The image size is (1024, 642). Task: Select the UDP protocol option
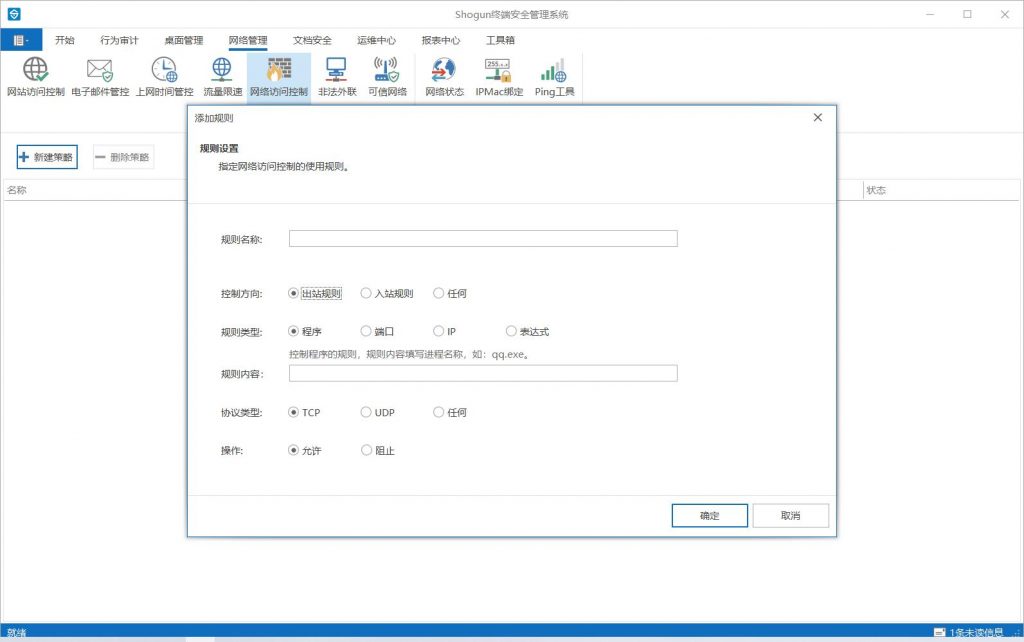(x=366, y=412)
